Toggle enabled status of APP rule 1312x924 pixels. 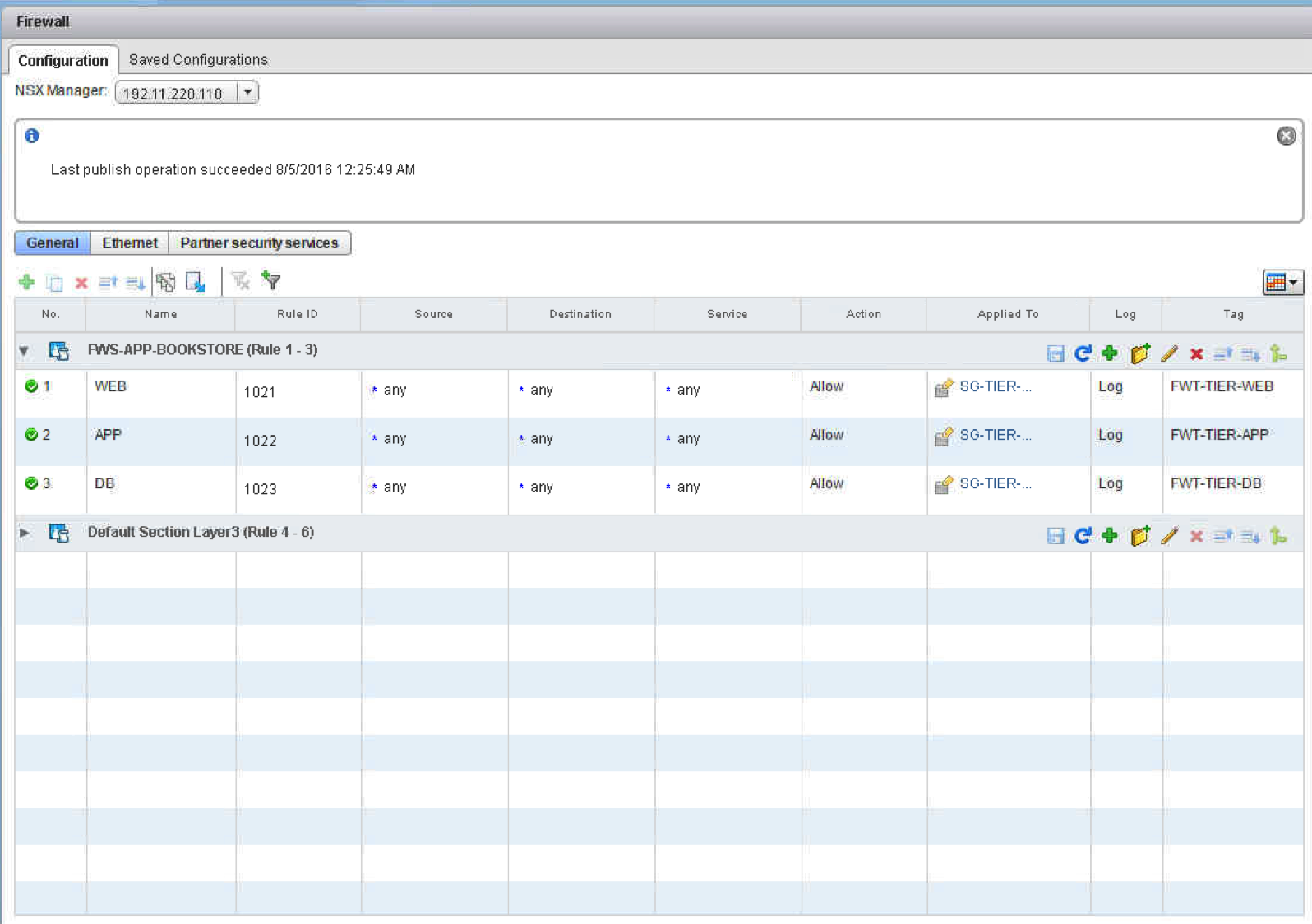click(x=31, y=435)
